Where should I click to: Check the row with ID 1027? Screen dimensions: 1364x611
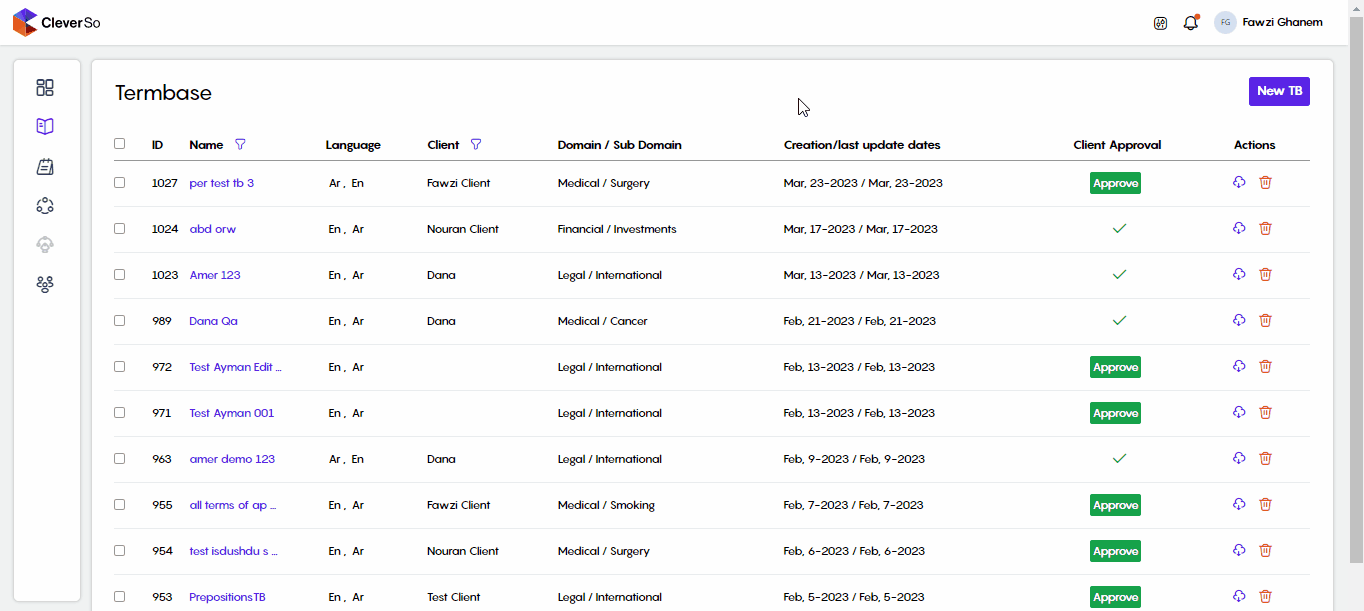(x=120, y=183)
